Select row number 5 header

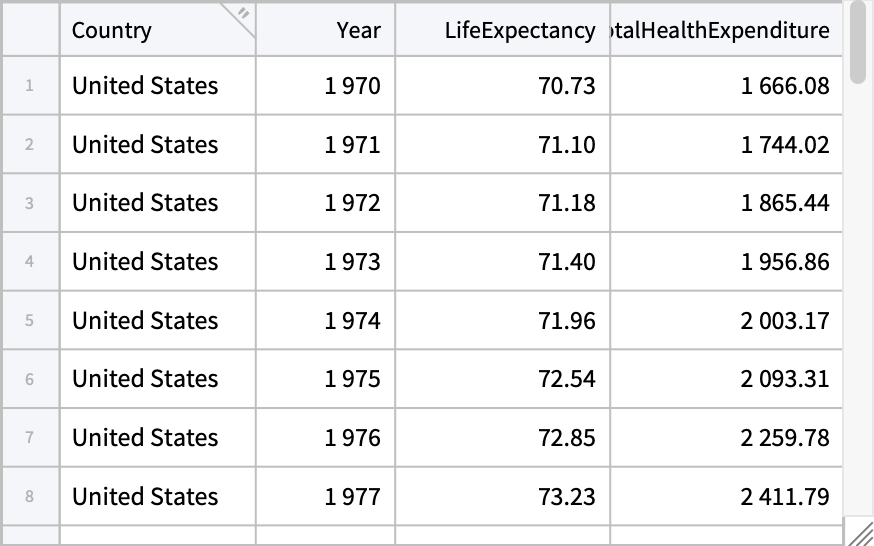[30, 321]
